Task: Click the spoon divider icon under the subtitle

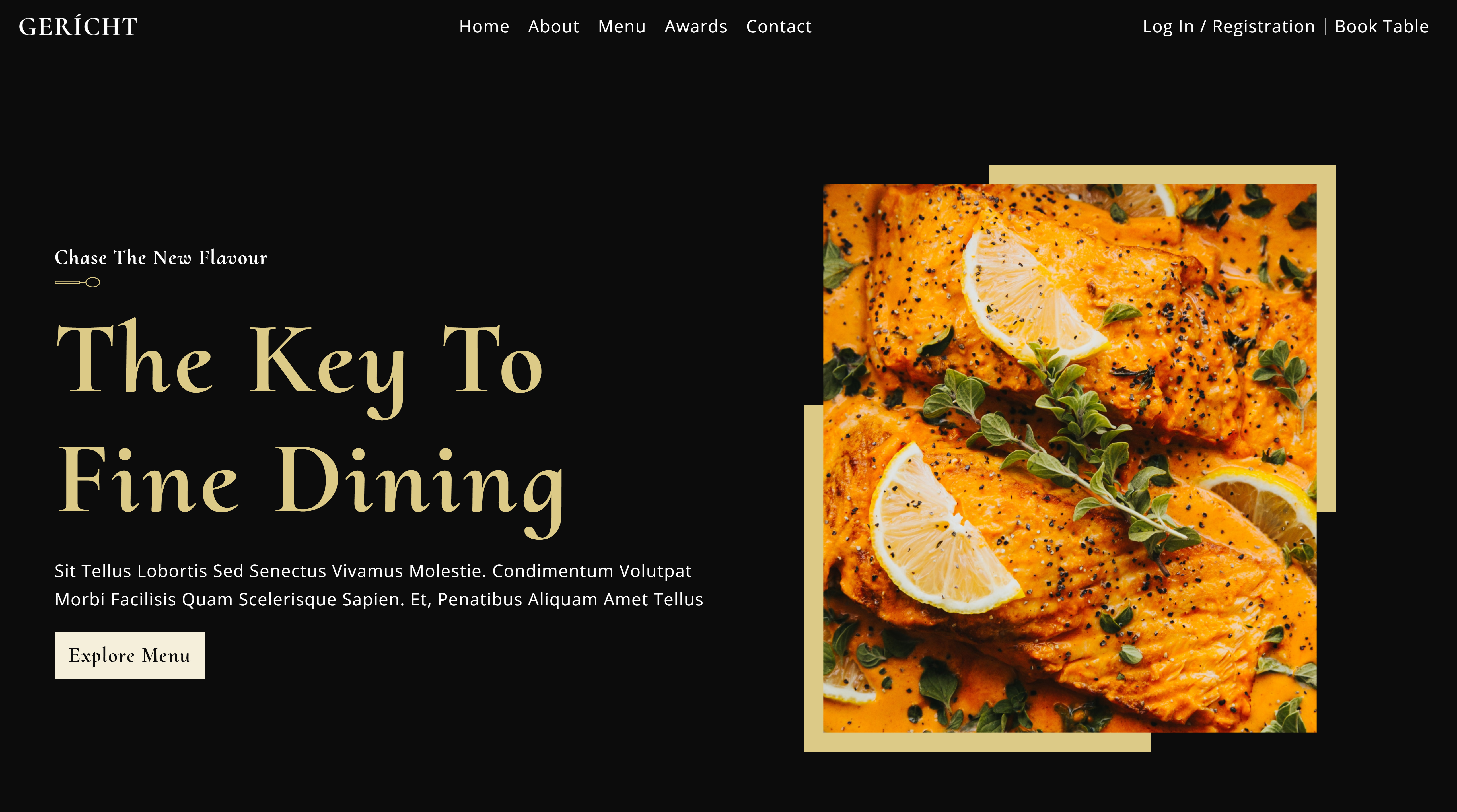Action: click(77, 282)
